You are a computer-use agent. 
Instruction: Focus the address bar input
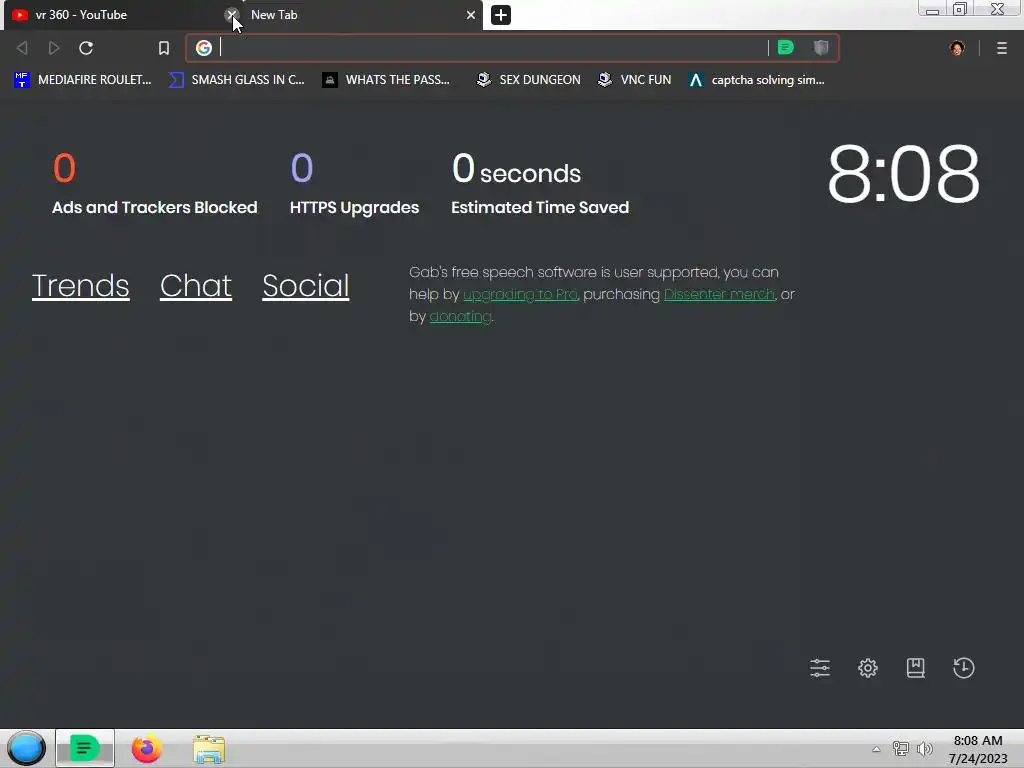click(x=490, y=48)
